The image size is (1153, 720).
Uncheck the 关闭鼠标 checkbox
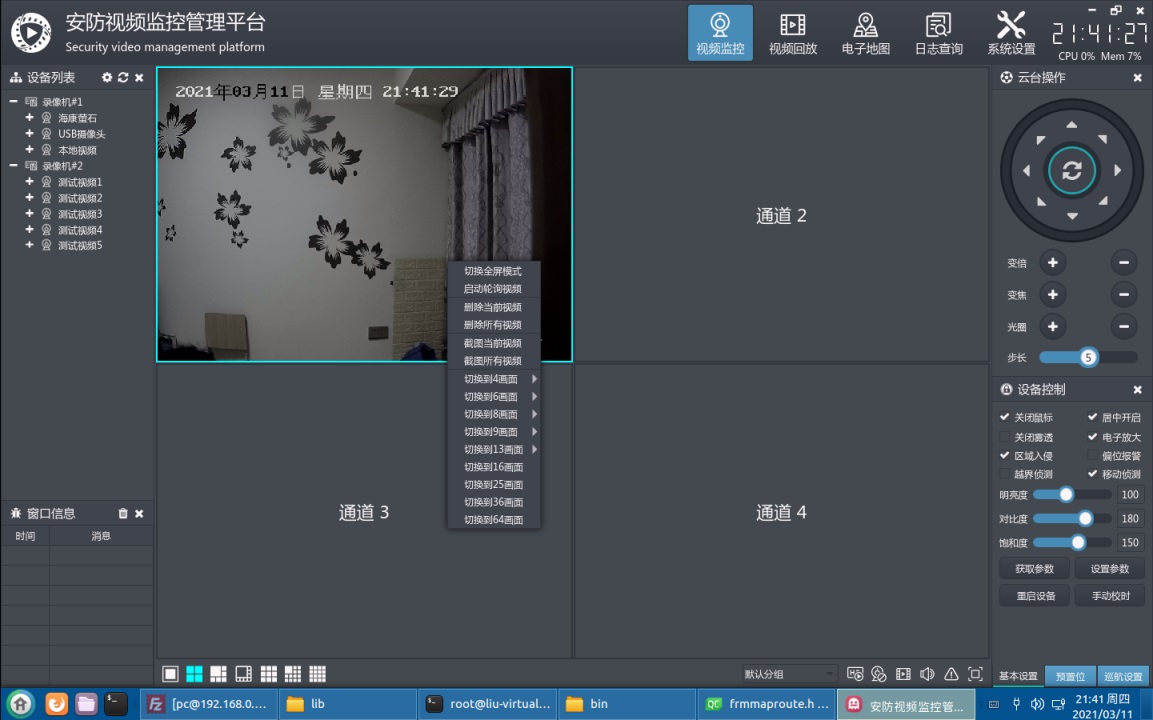point(1005,417)
